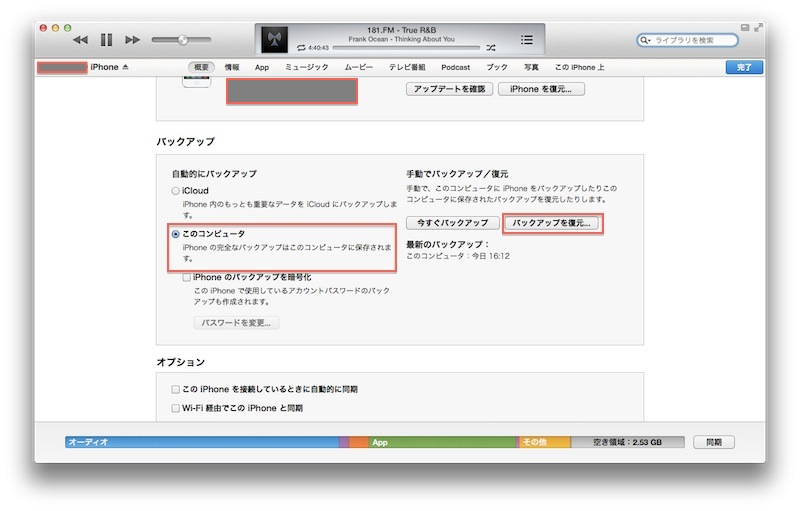This screenshot has height=511, width=800.
Task: Click the library search field
Action: click(x=687, y=40)
